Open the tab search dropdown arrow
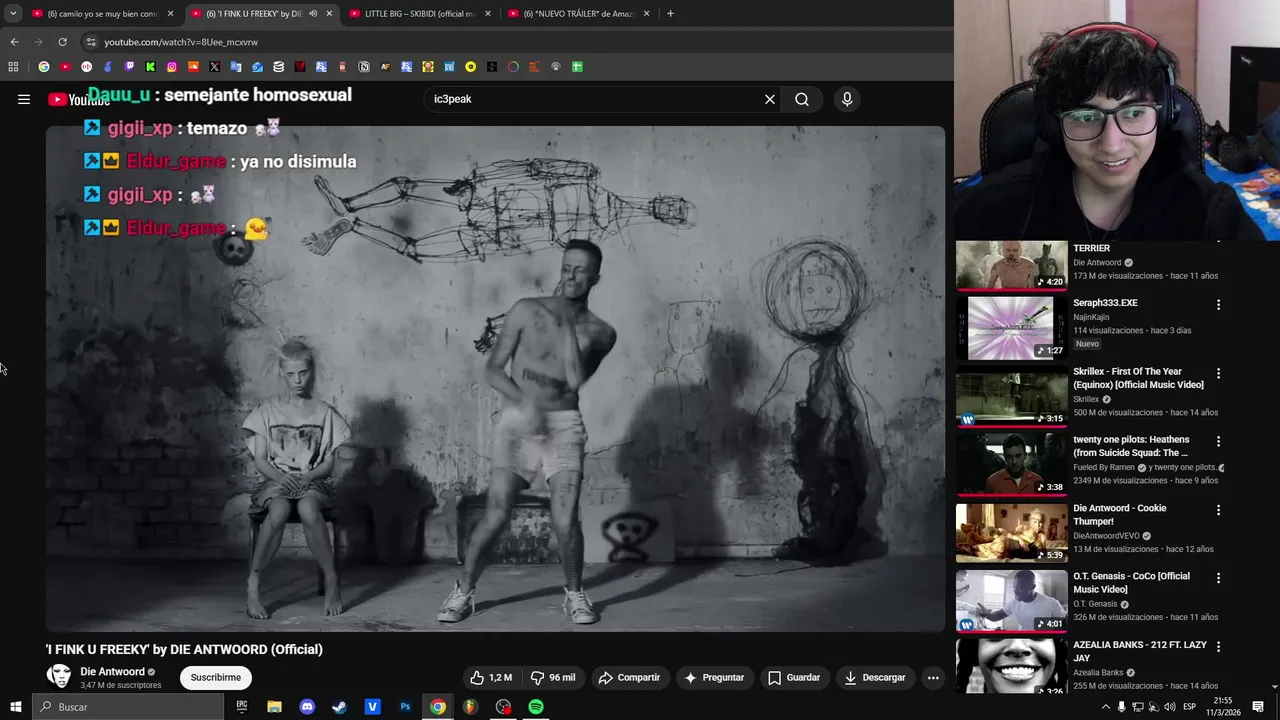The height and width of the screenshot is (720, 1280). point(13,14)
